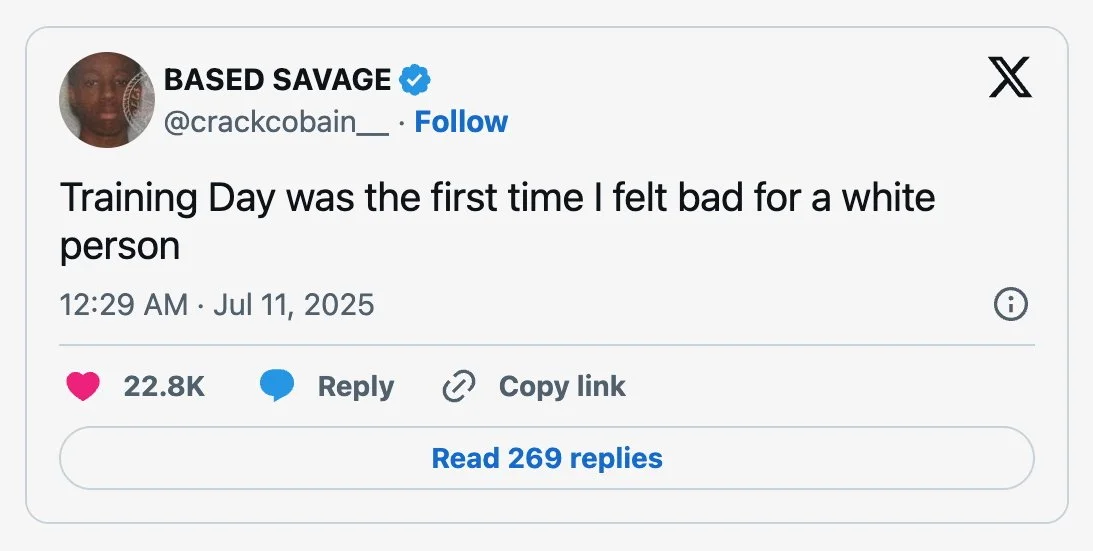Open the @crackcobain__ handle link
The image size is (1093, 551).
coord(276,122)
